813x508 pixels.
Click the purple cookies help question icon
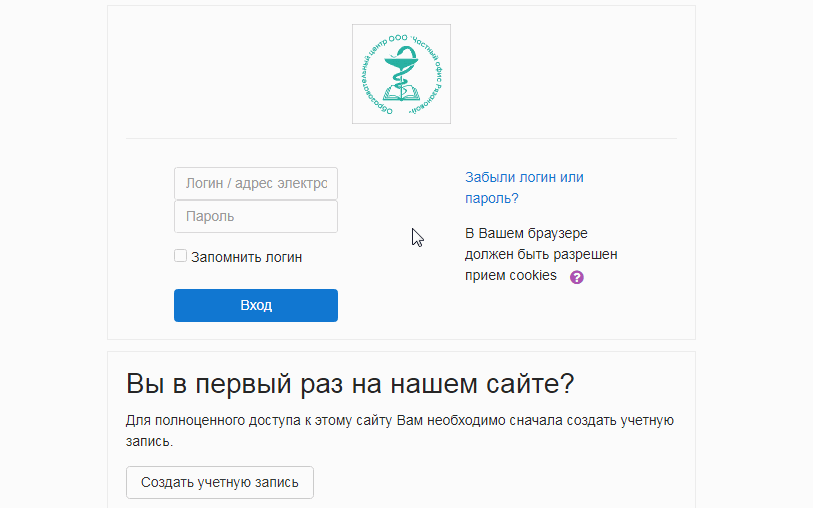tap(577, 277)
